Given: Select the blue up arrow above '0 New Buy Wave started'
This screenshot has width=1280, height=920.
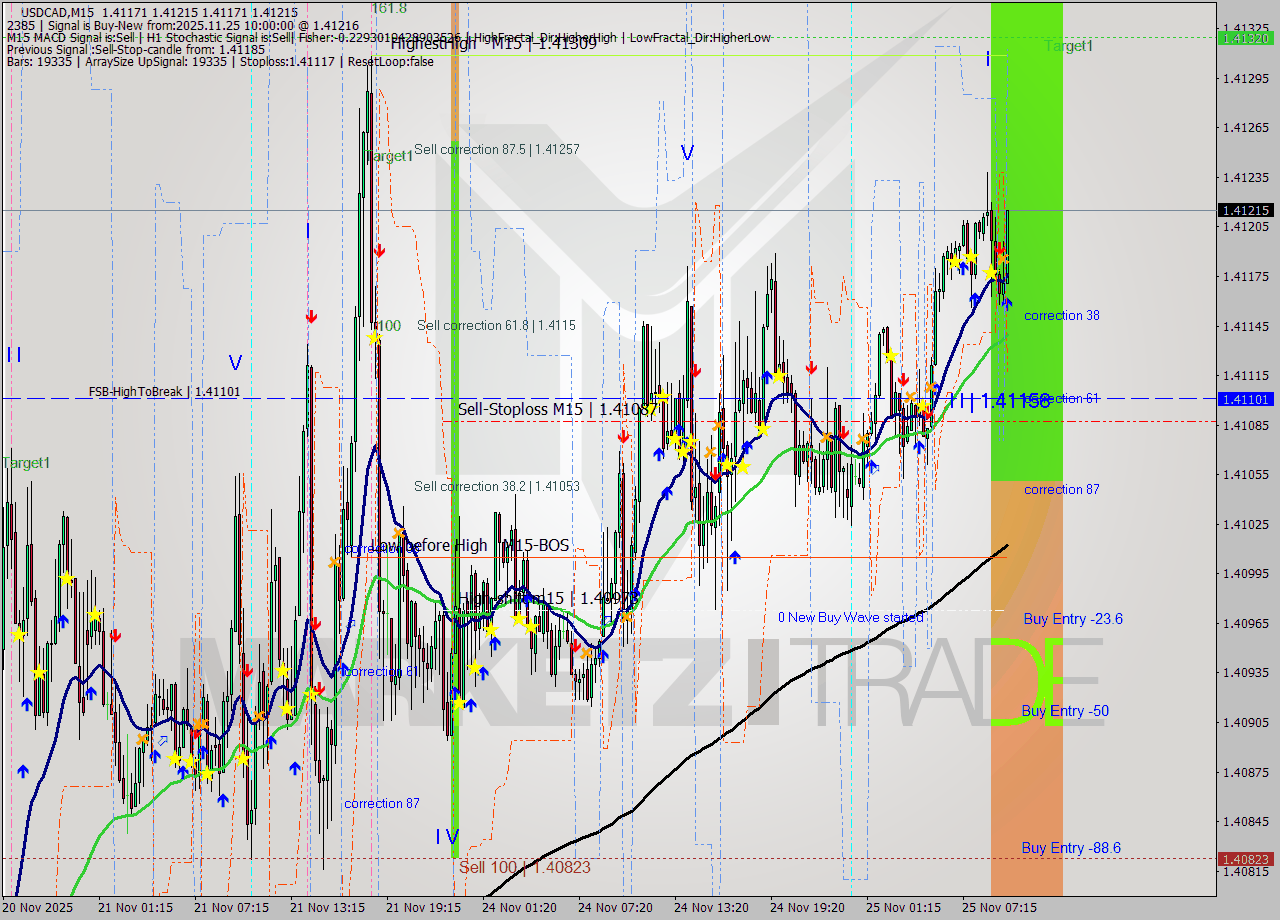Looking at the screenshot, I should point(736,557).
